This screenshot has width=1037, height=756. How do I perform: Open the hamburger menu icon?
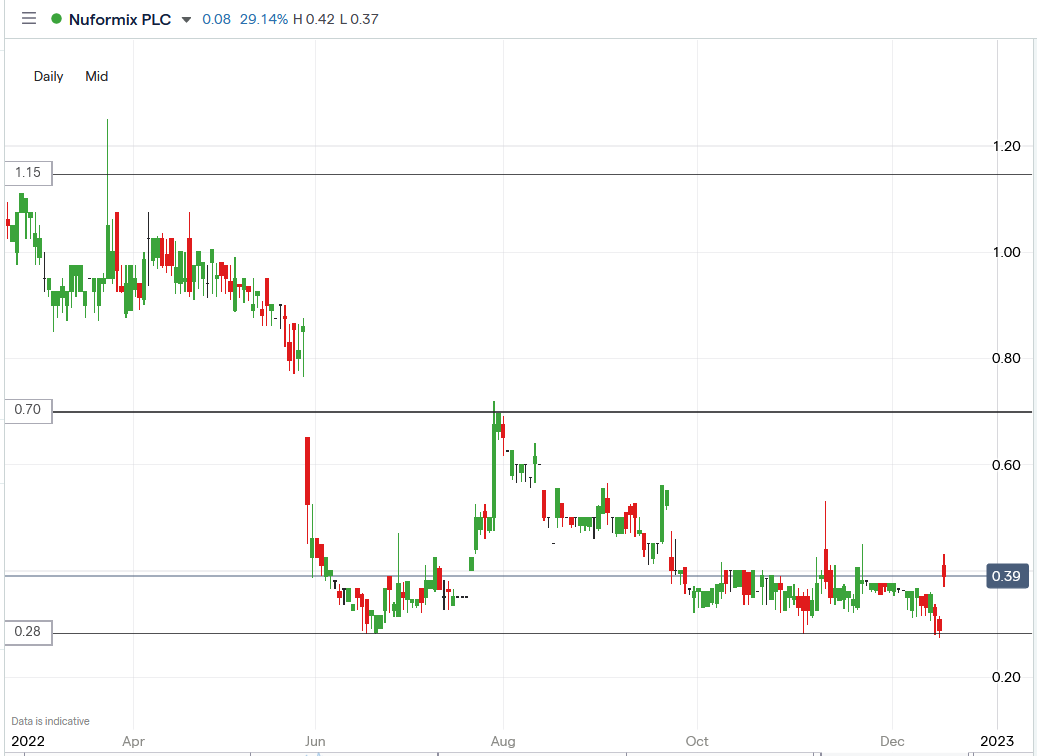(x=28, y=19)
